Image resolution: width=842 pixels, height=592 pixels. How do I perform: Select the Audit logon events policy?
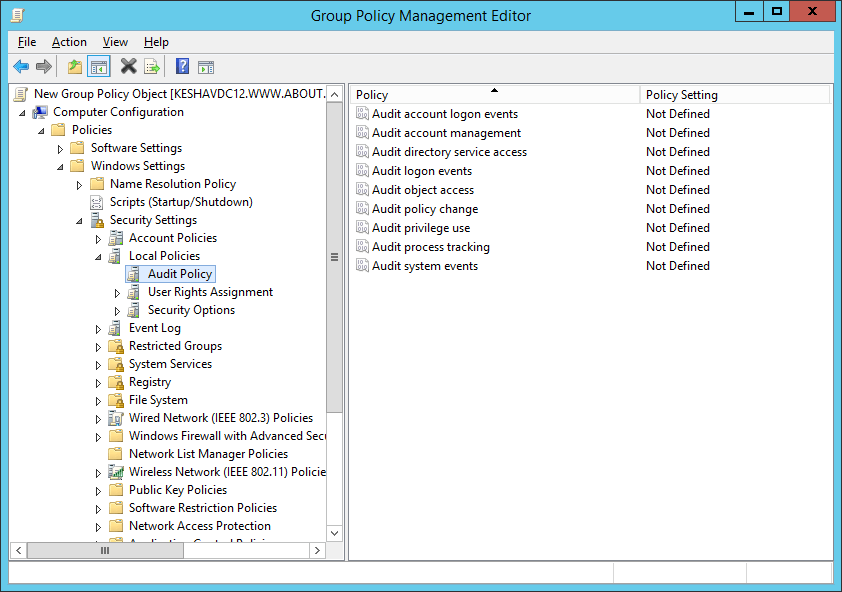pos(422,171)
